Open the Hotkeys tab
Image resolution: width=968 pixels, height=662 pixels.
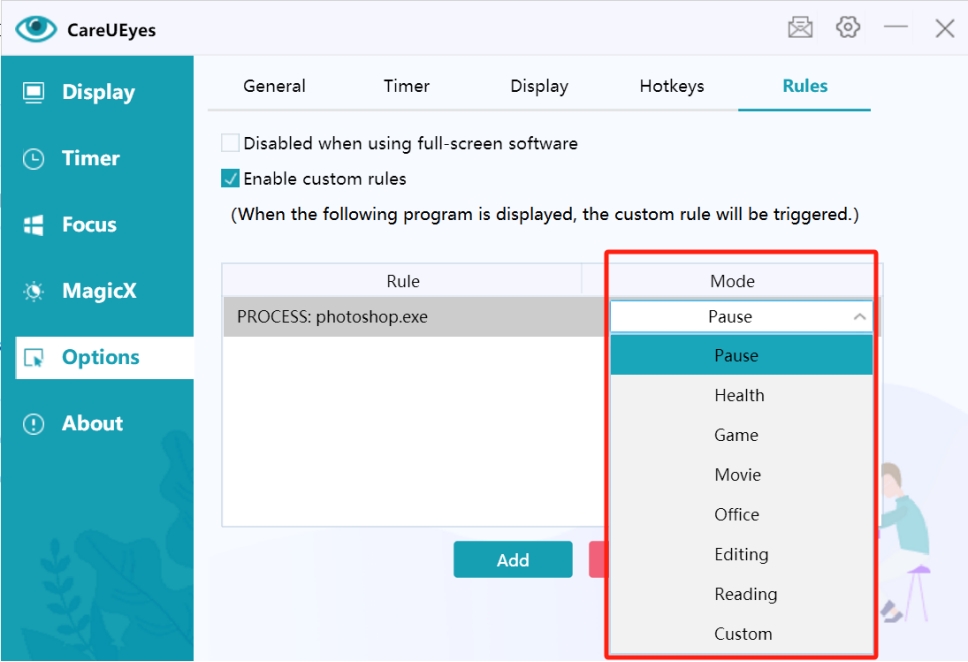point(671,86)
